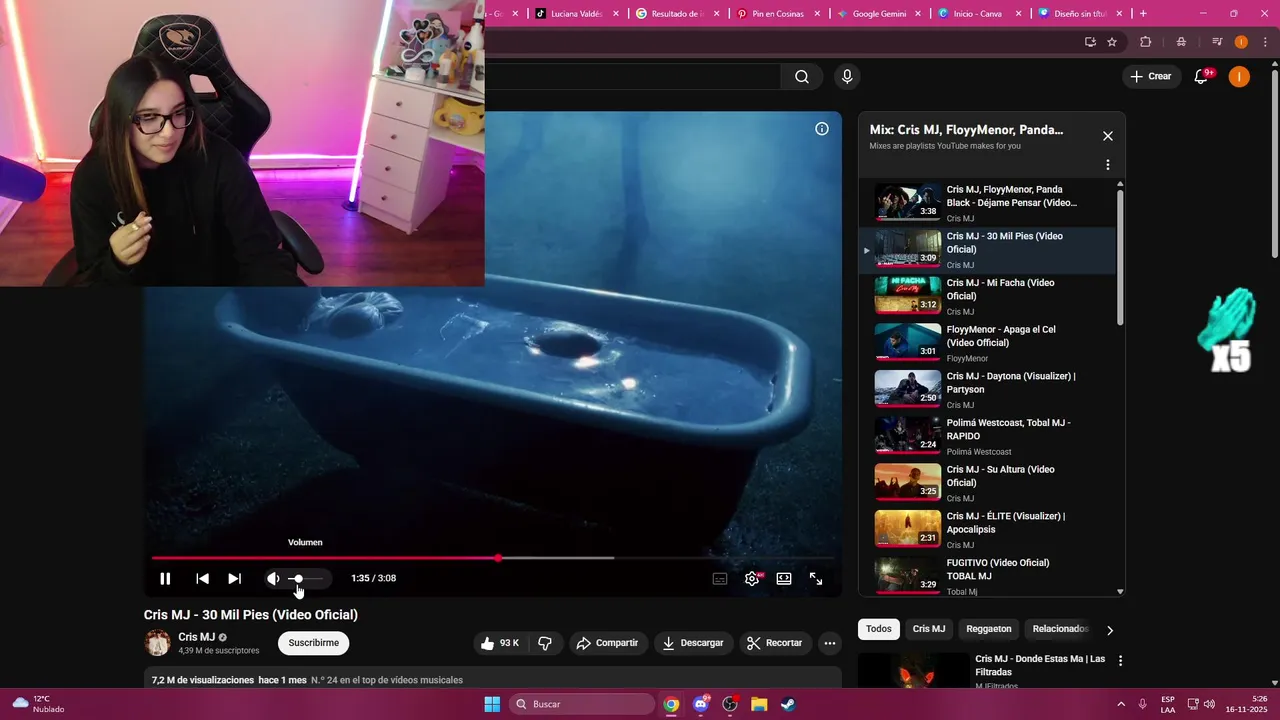Open the player settings gear
The image size is (1280, 720).
tap(752, 578)
